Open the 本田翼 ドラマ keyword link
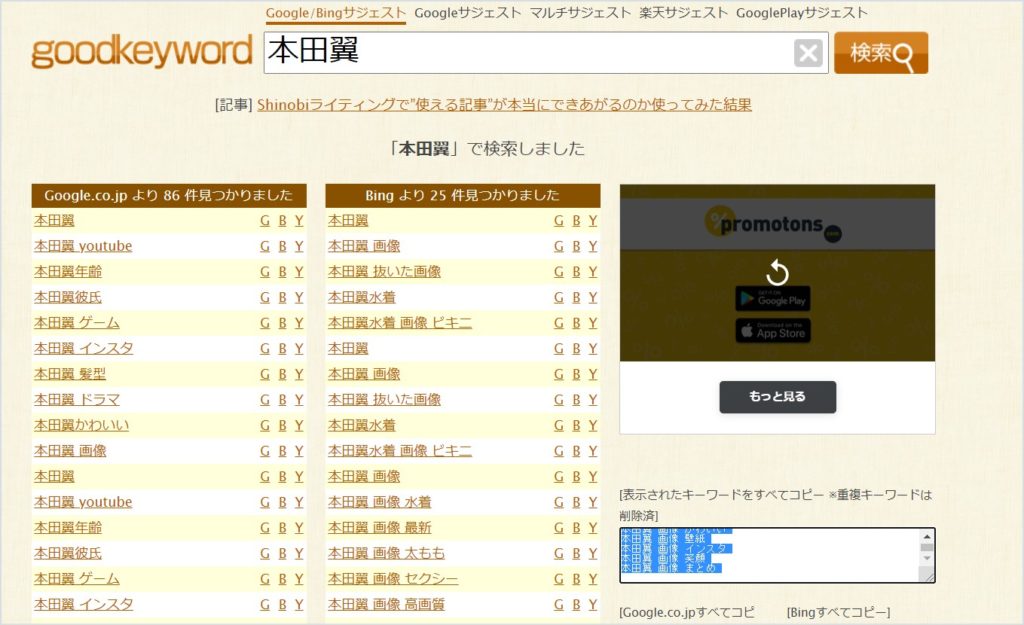The image size is (1024, 625). click(x=77, y=400)
